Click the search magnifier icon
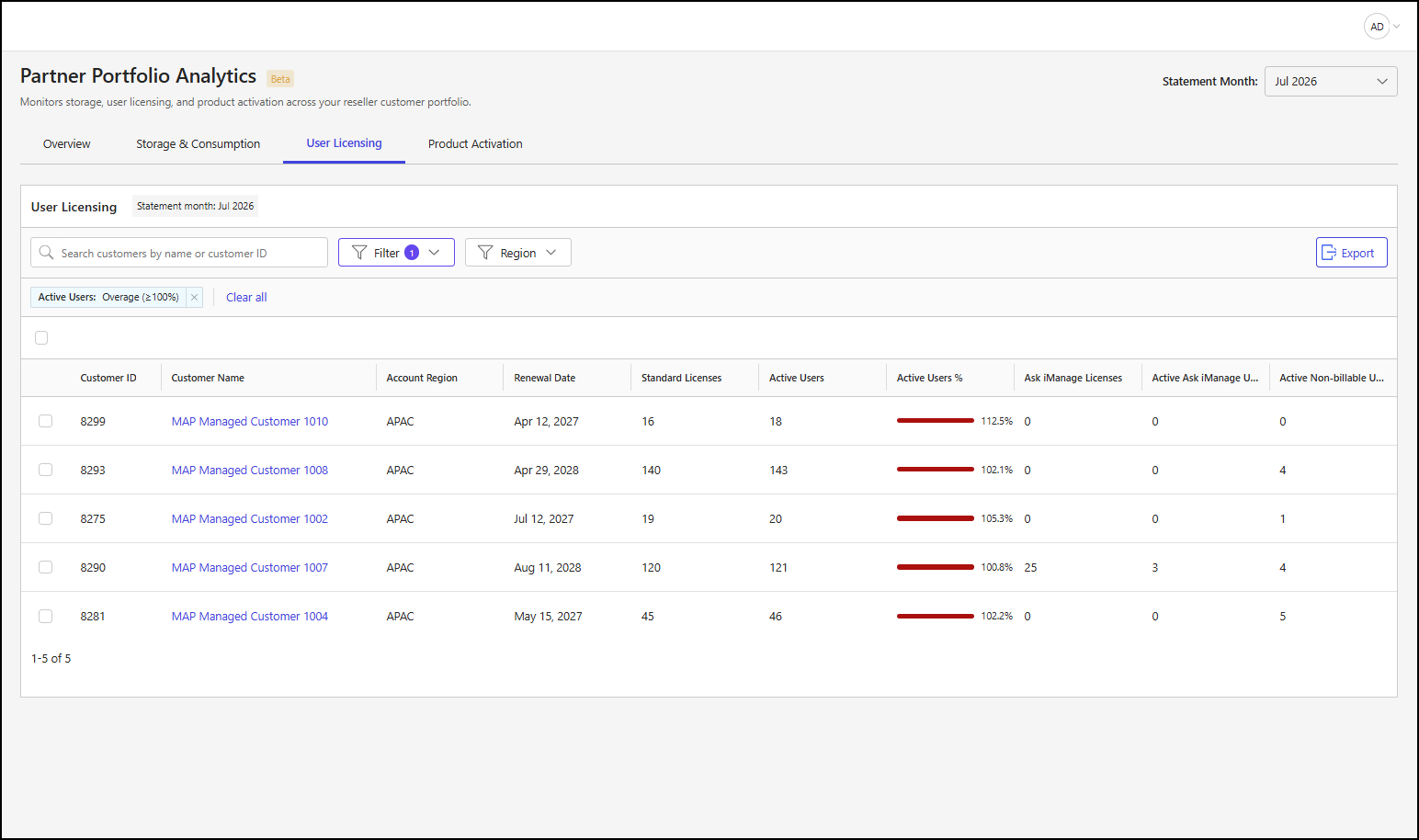This screenshot has width=1419, height=840. coord(46,252)
